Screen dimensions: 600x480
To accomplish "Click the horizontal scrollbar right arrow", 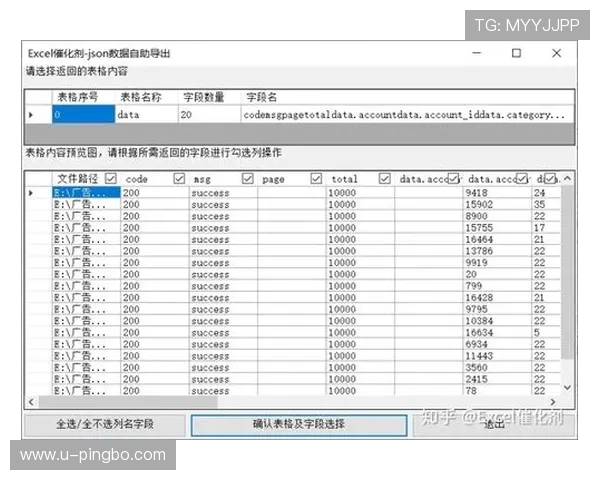I will (553, 402).
